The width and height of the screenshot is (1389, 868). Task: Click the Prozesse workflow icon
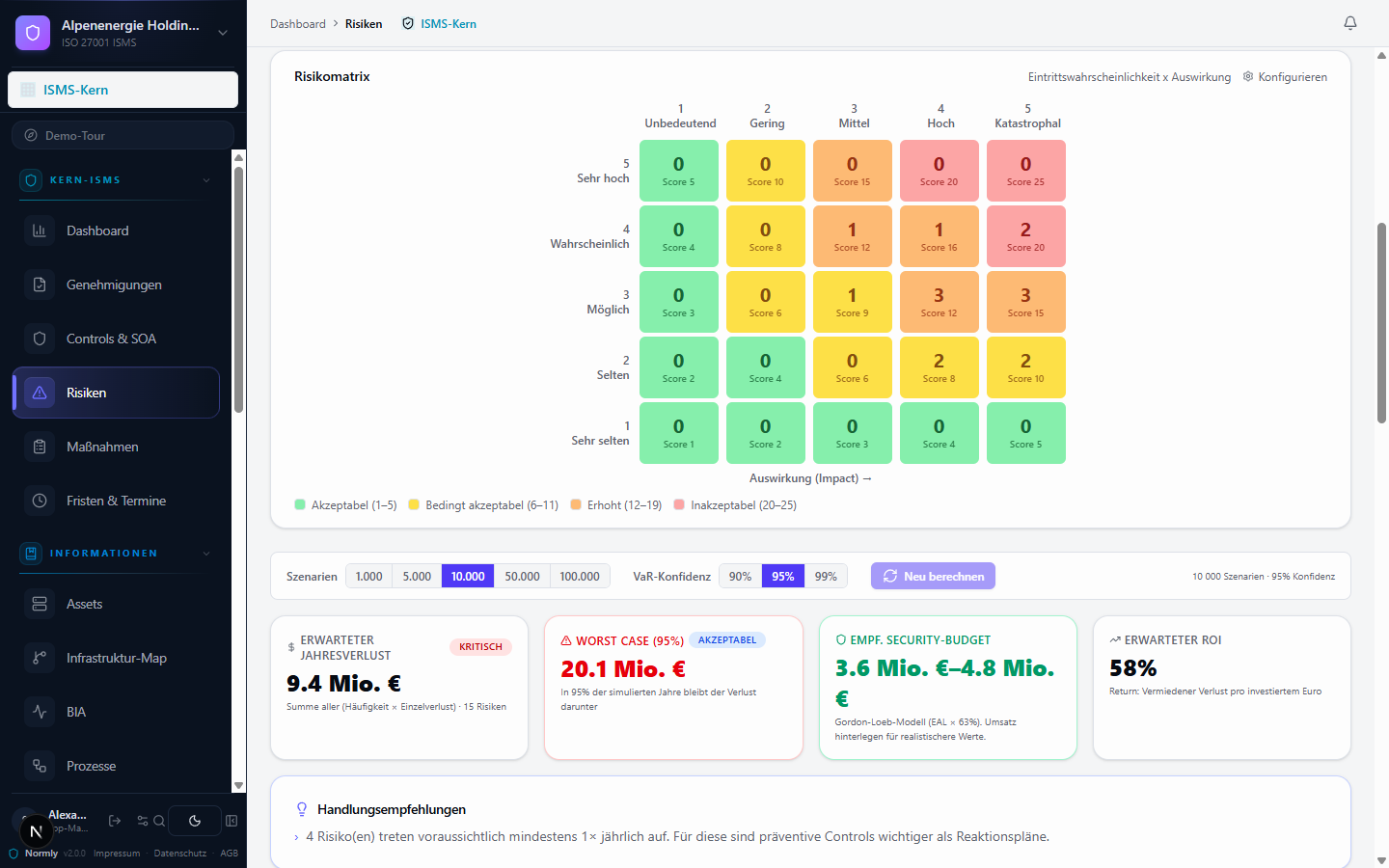click(40, 766)
